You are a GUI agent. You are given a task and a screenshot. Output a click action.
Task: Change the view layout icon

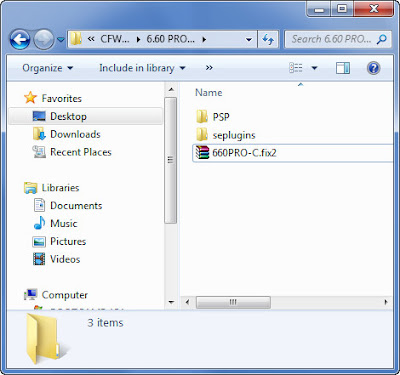296,68
